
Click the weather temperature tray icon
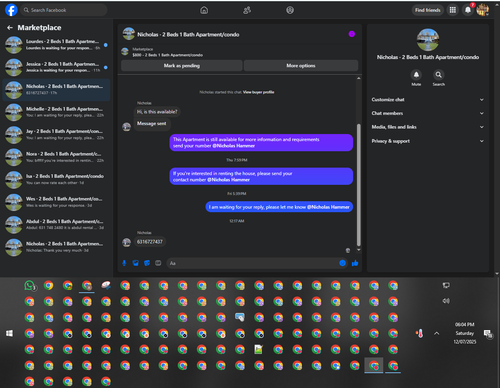(x=420, y=333)
